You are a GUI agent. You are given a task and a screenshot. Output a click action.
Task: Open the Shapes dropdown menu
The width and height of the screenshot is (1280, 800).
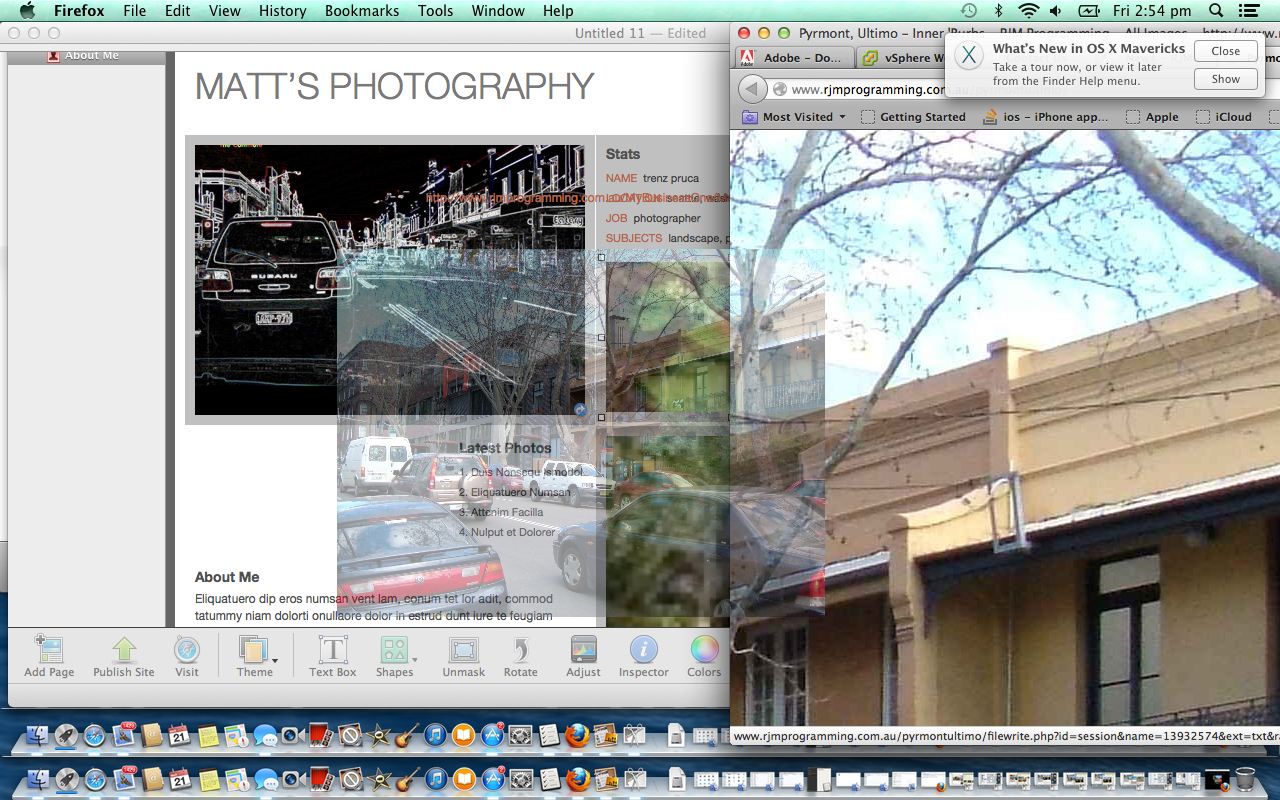(x=395, y=656)
